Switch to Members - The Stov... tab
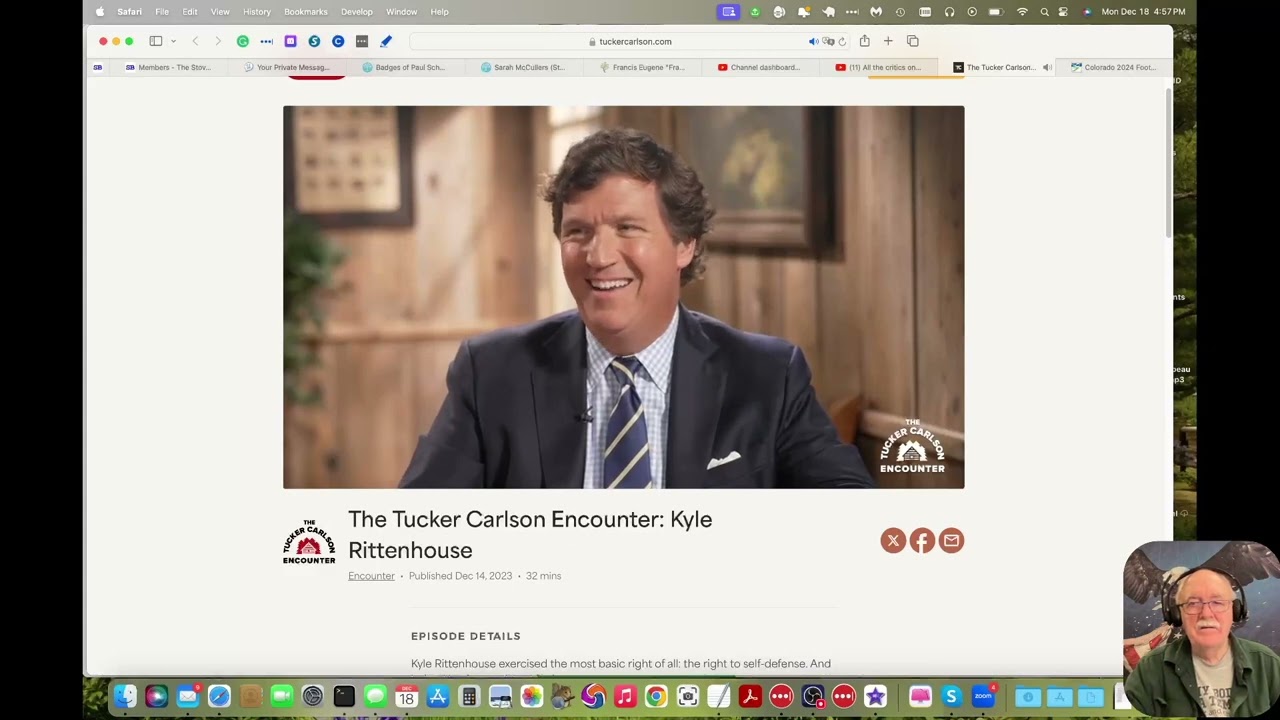Screen dimensions: 1280x720 168,67
